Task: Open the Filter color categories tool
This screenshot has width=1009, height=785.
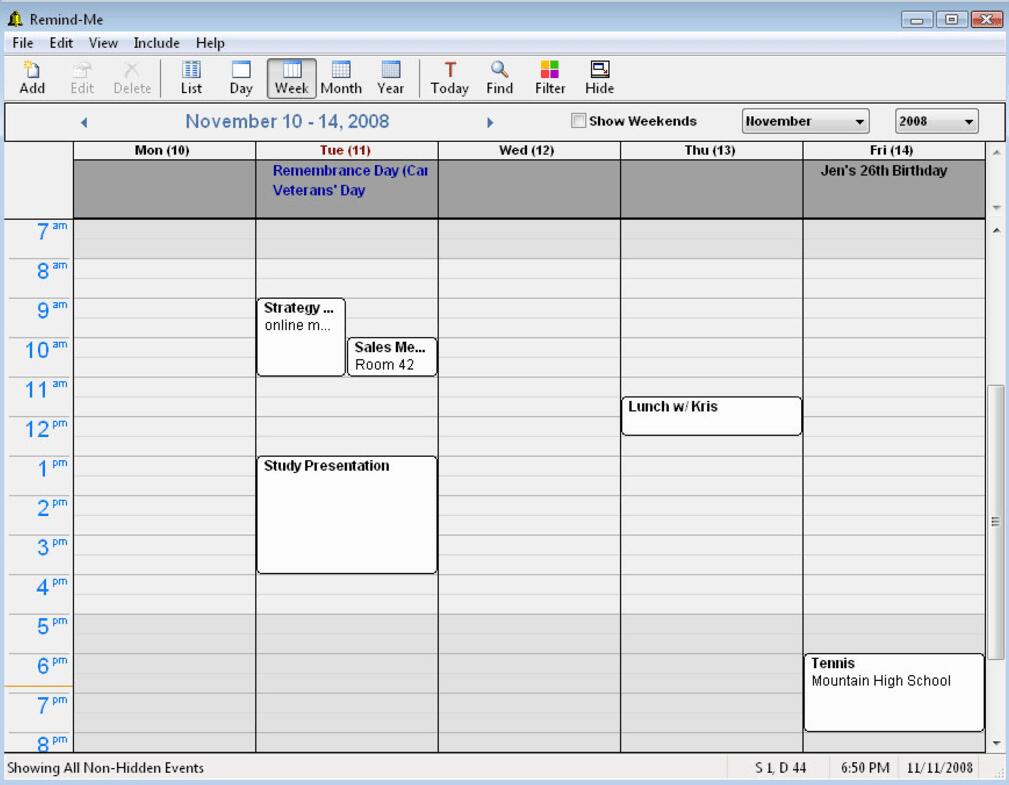Action: pyautogui.click(x=550, y=77)
